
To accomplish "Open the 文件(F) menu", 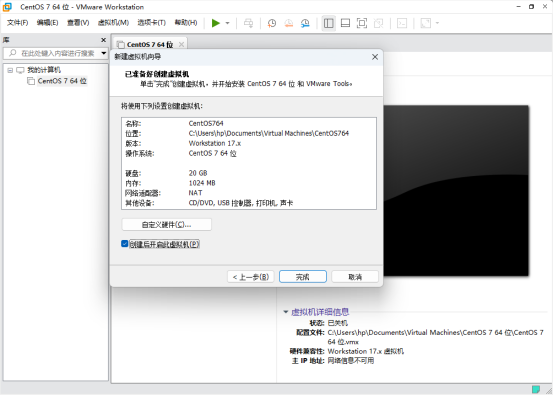I will (x=17, y=23).
